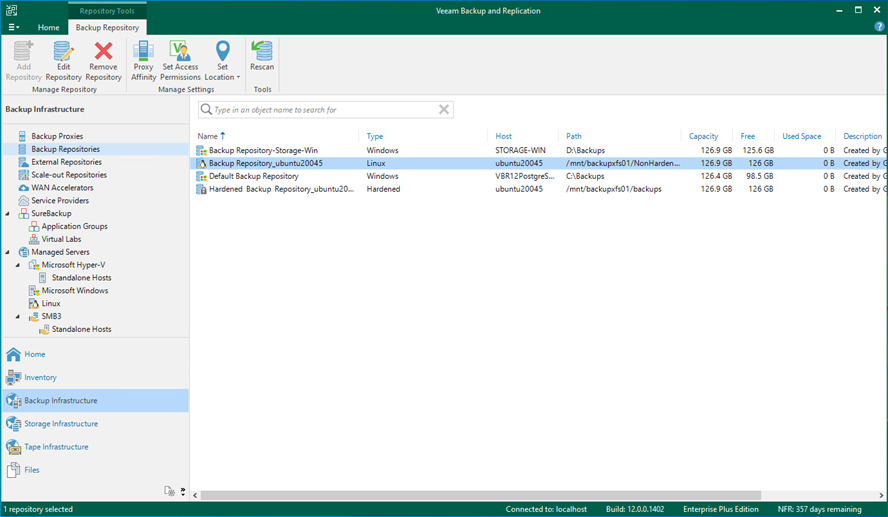
Task: Switch to the Home ribbon tab
Action: pyautogui.click(x=48, y=27)
